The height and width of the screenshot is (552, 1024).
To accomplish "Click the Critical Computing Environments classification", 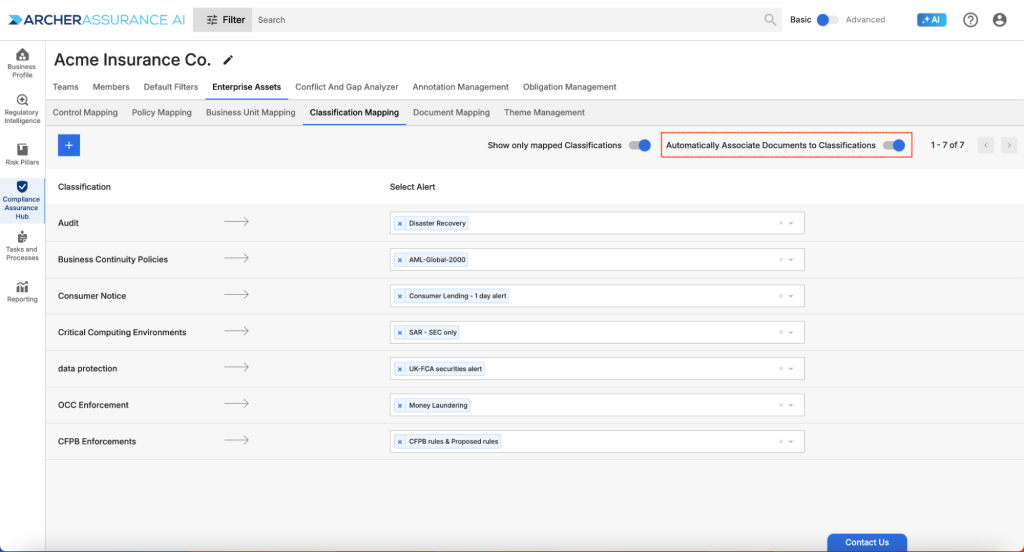I will click(122, 333).
